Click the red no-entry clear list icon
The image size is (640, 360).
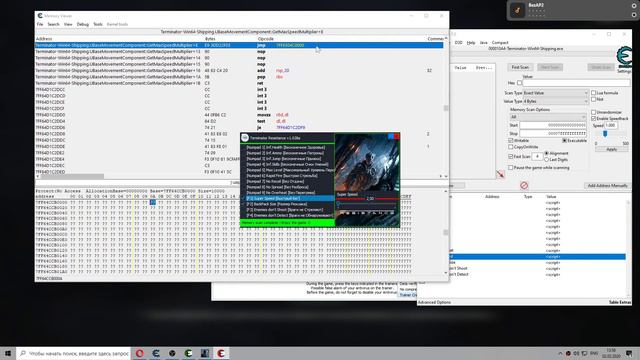(x=524, y=186)
